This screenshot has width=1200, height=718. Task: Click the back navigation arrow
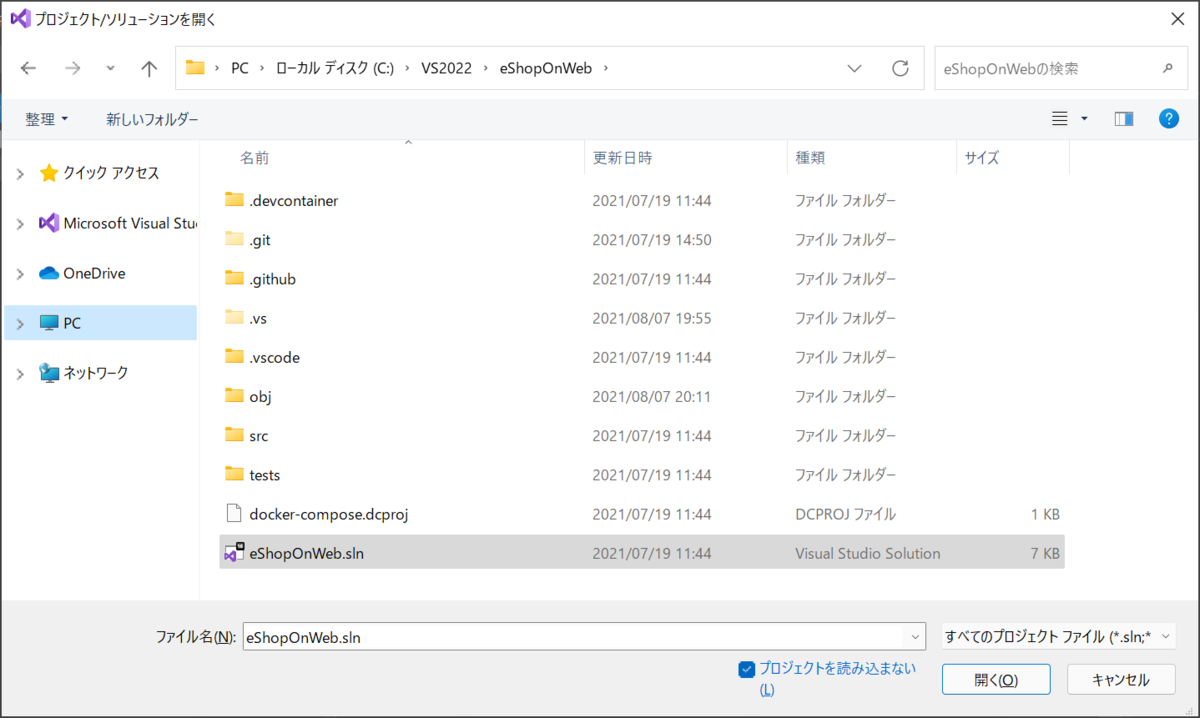[28, 68]
